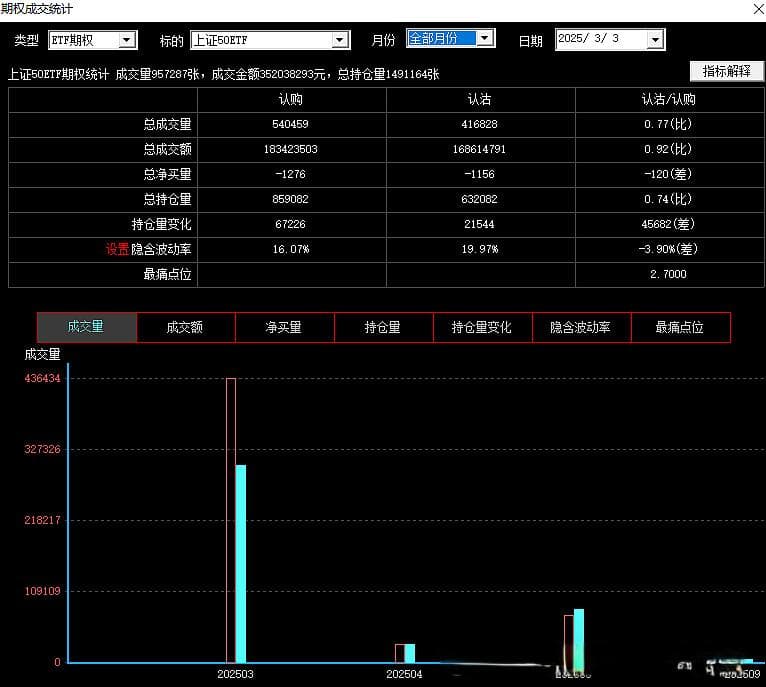This screenshot has width=766, height=687.
Task: Click the 218217 y-axis label
Action: click(x=43, y=520)
